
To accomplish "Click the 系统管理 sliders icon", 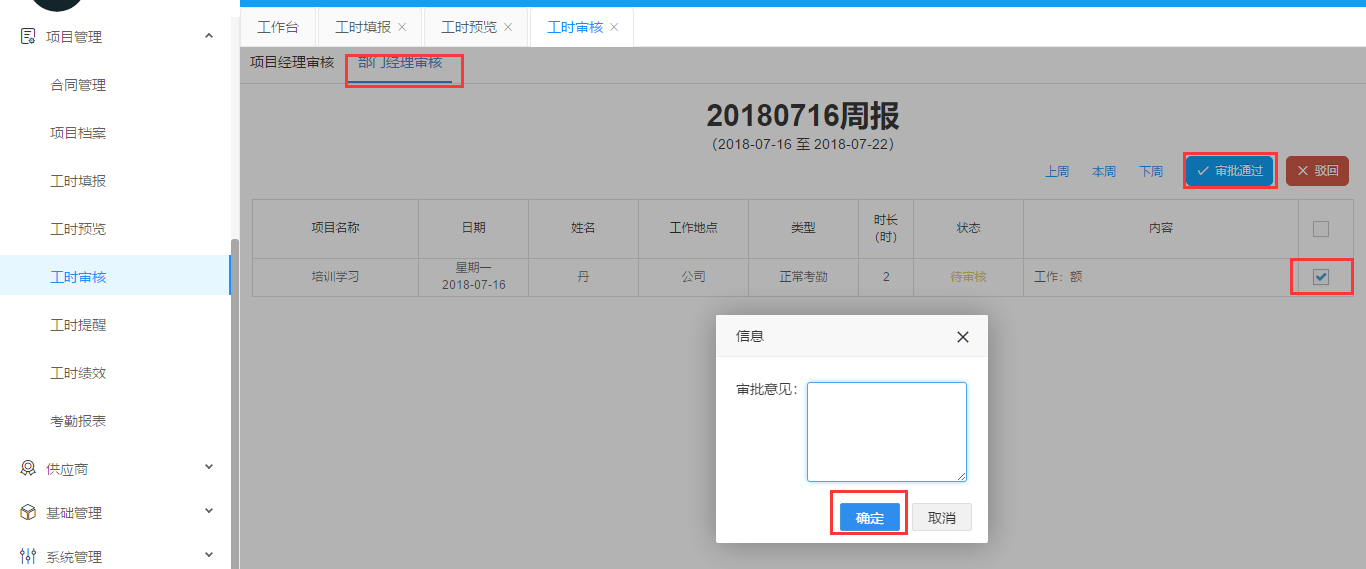I will (28, 556).
